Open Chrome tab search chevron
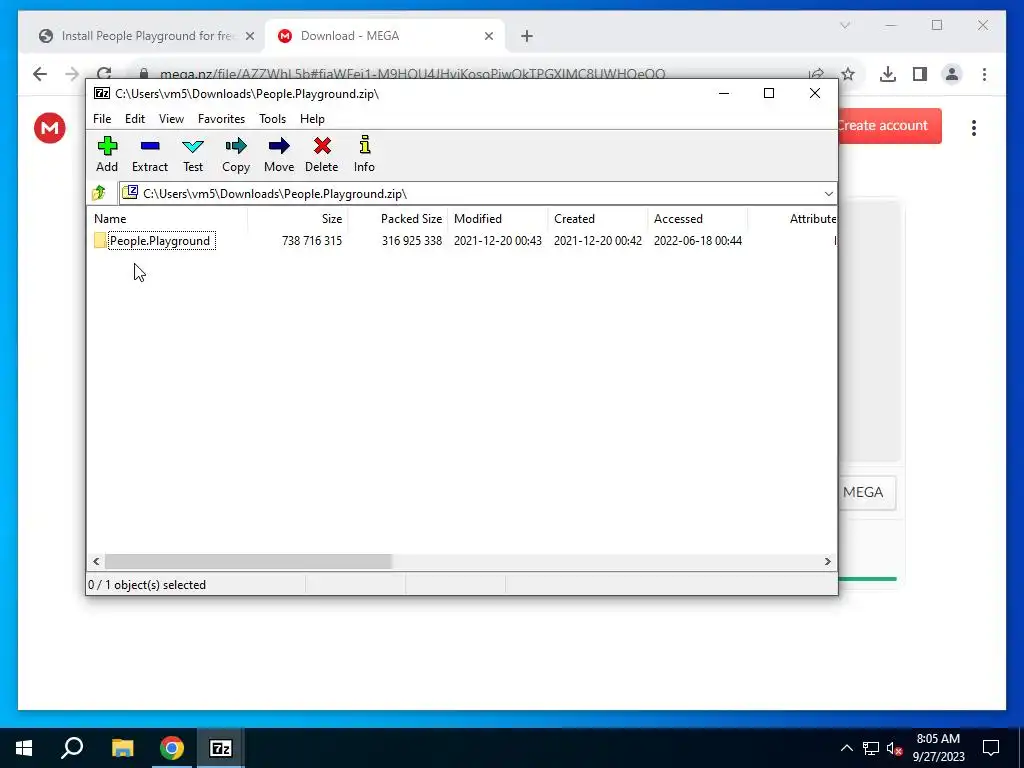Screen dimensions: 1024x768 844,25
